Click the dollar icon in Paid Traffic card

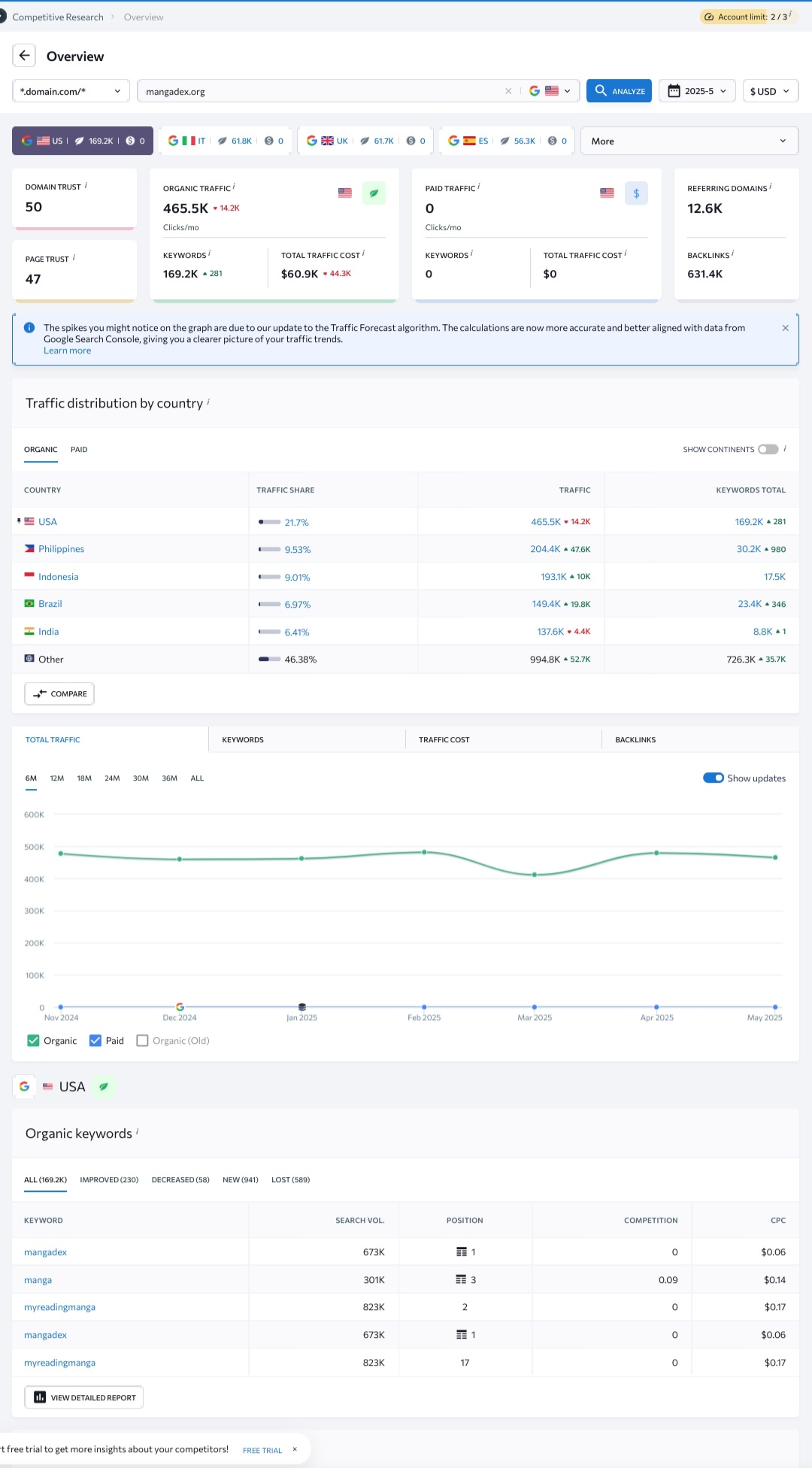pos(636,193)
